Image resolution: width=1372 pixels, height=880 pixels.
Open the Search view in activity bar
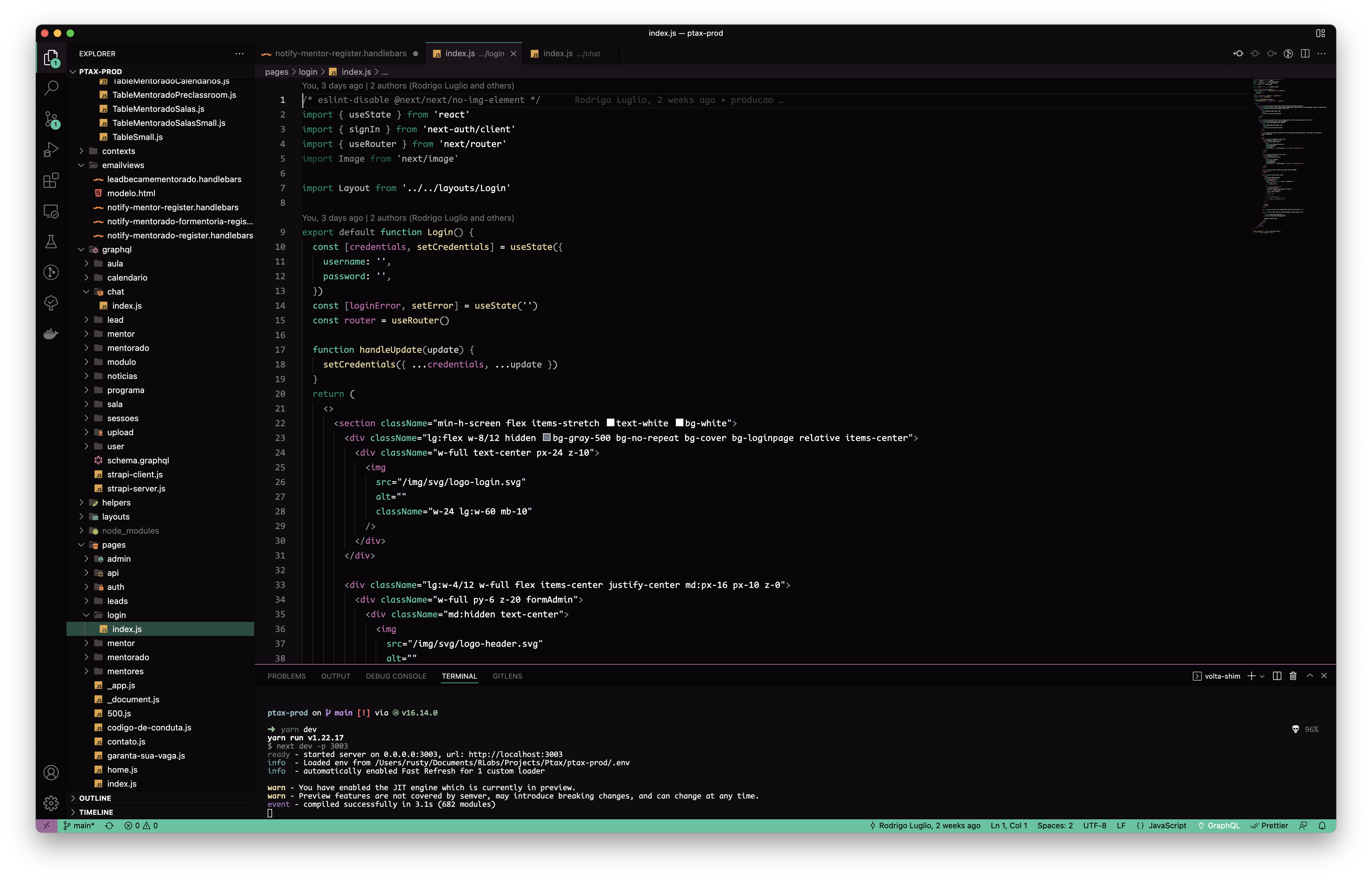point(51,88)
